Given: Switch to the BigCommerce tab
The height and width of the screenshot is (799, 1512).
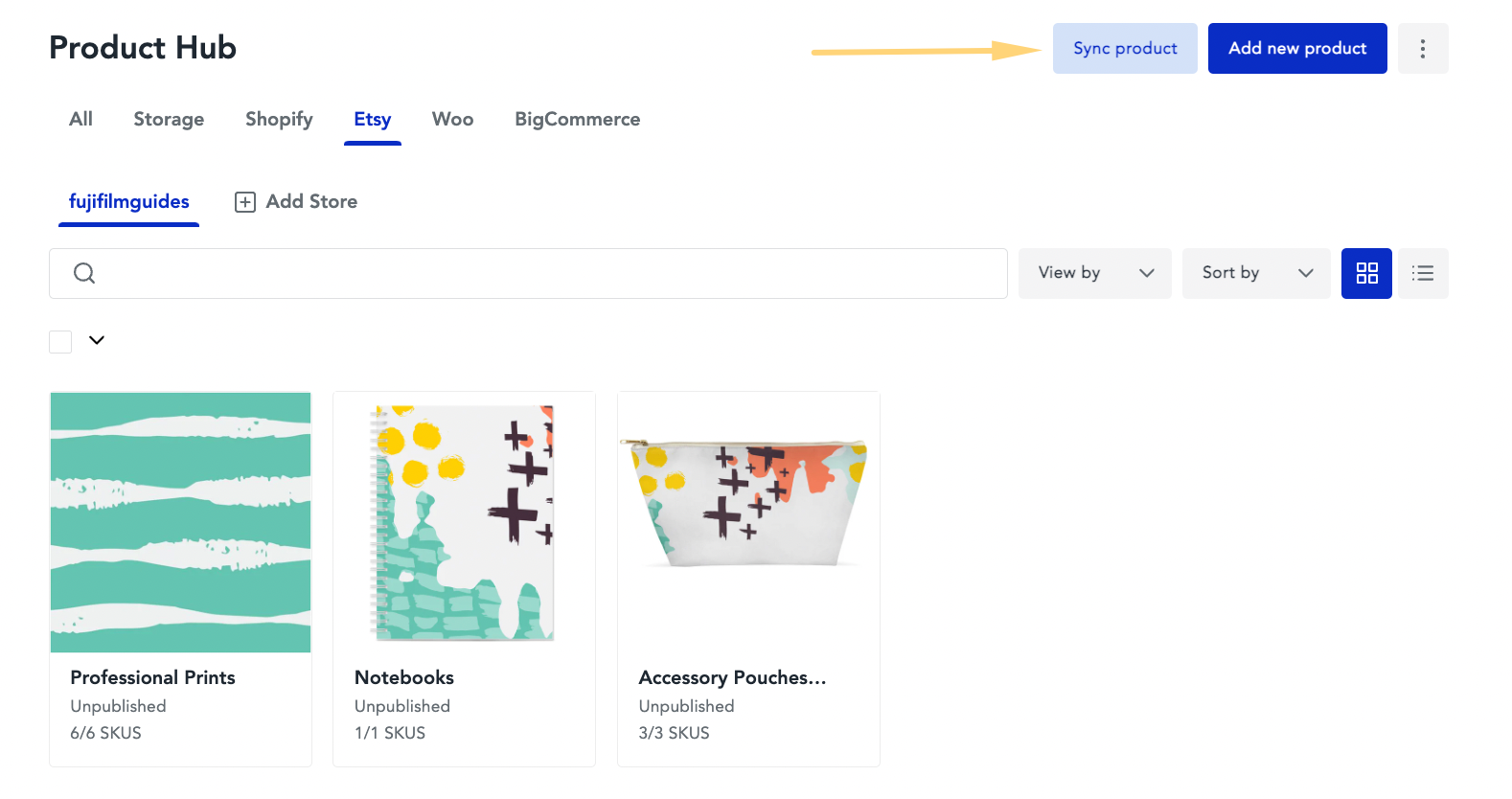Looking at the screenshot, I should [x=577, y=120].
